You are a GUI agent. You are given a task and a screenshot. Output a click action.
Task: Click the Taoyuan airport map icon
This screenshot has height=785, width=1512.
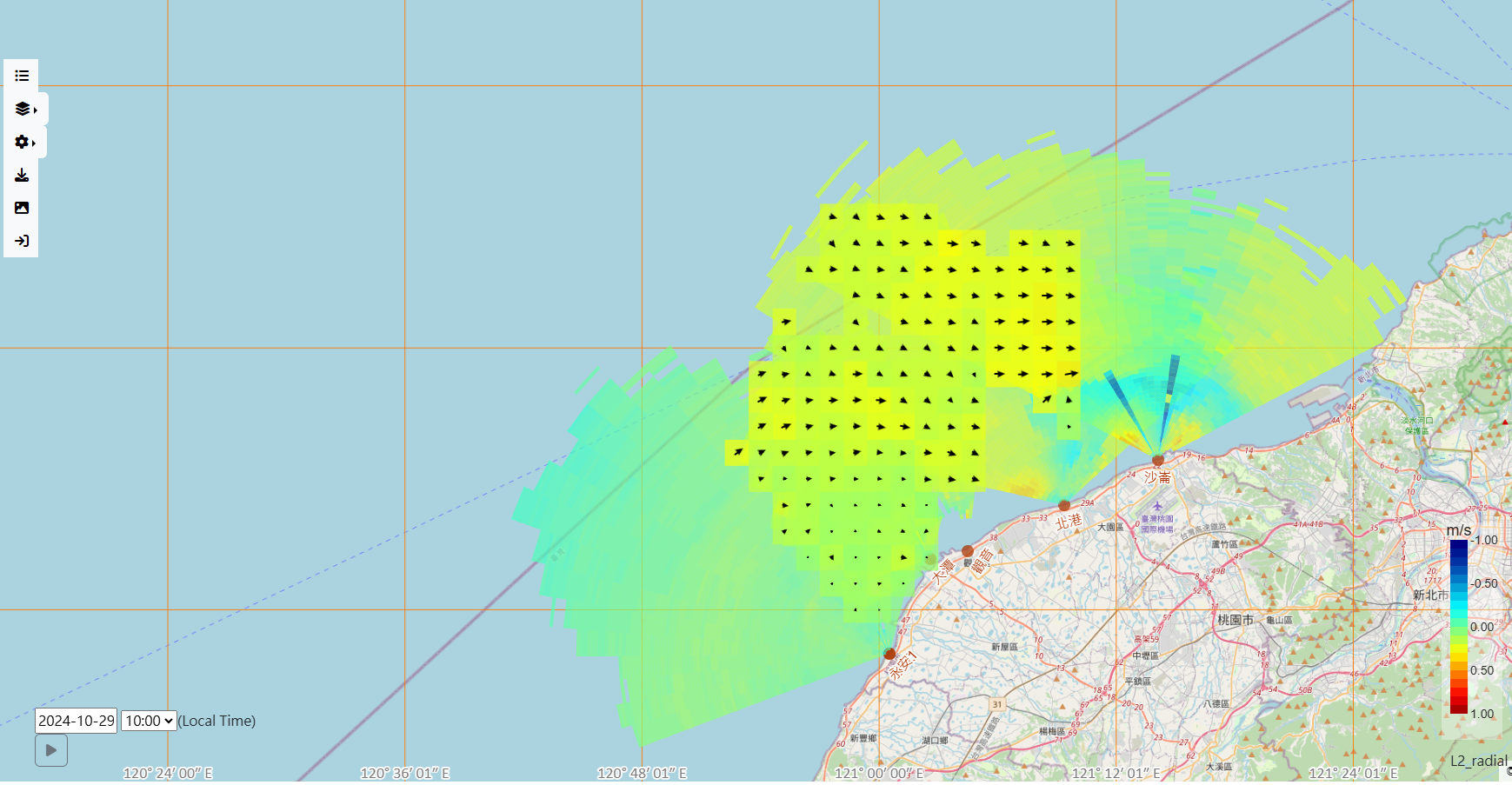click(x=1156, y=506)
